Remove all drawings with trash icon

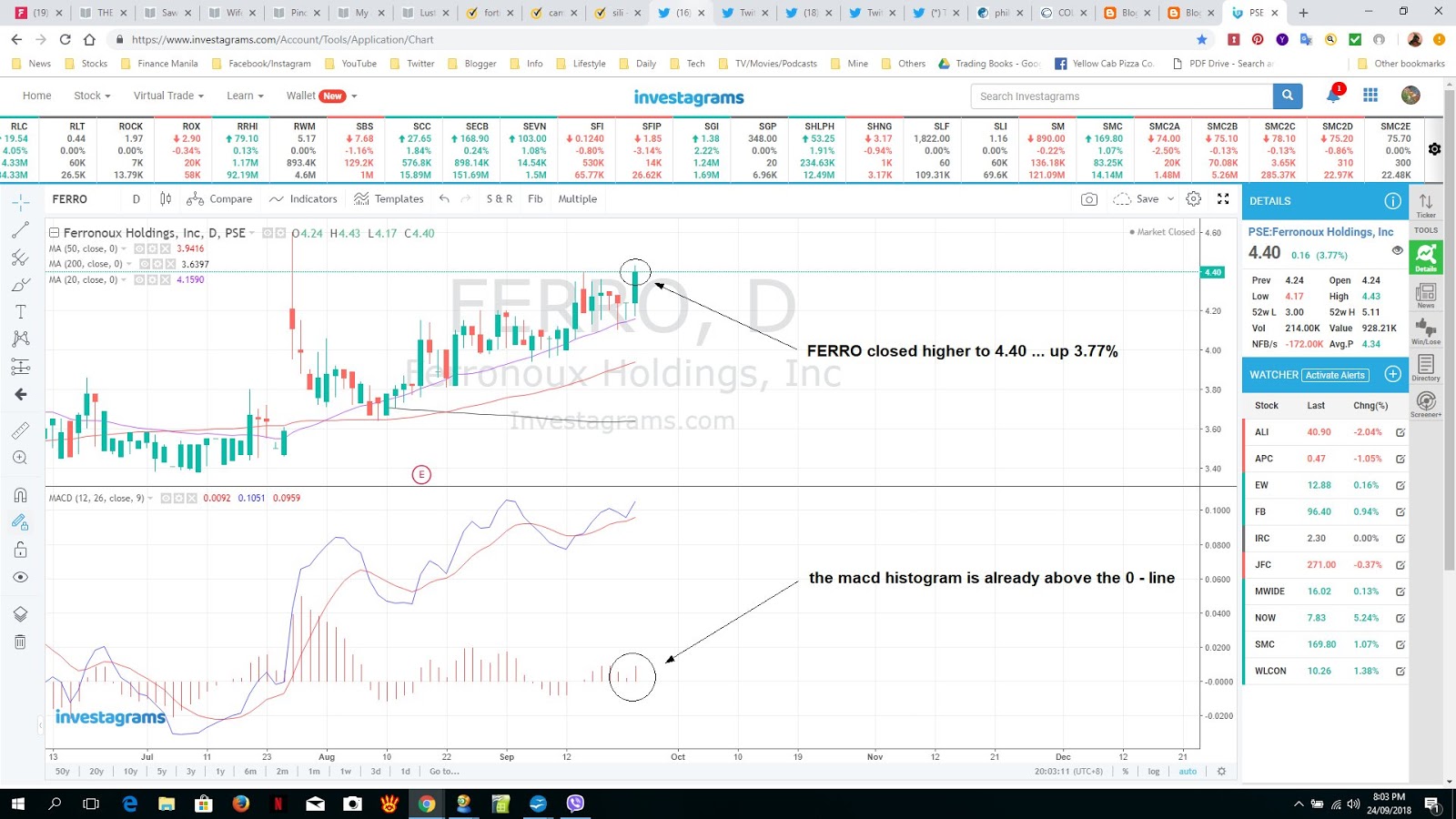pyautogui.click(x=20, y=642)
